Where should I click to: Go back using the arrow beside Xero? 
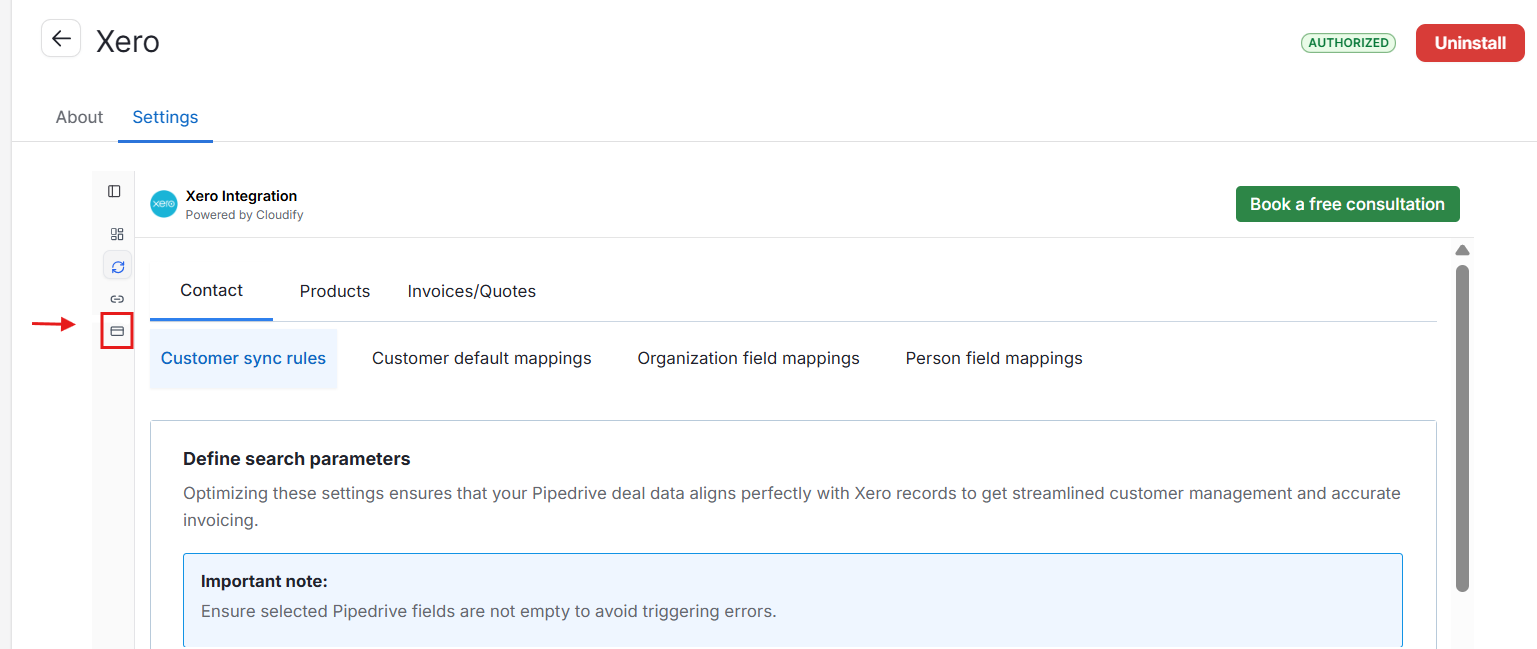(x=61, y=39)
